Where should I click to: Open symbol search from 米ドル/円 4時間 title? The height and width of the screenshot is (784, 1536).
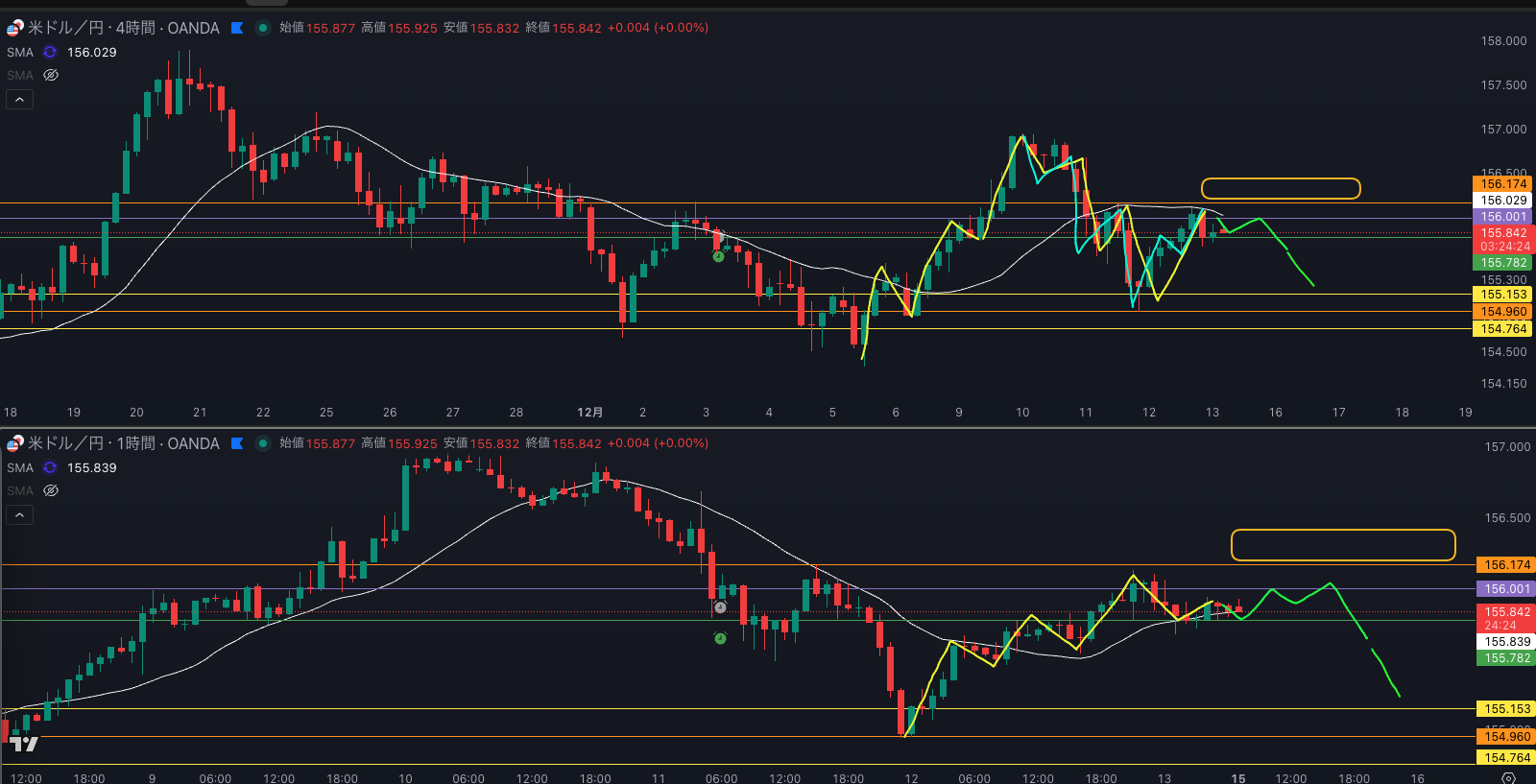pos(123,28)
